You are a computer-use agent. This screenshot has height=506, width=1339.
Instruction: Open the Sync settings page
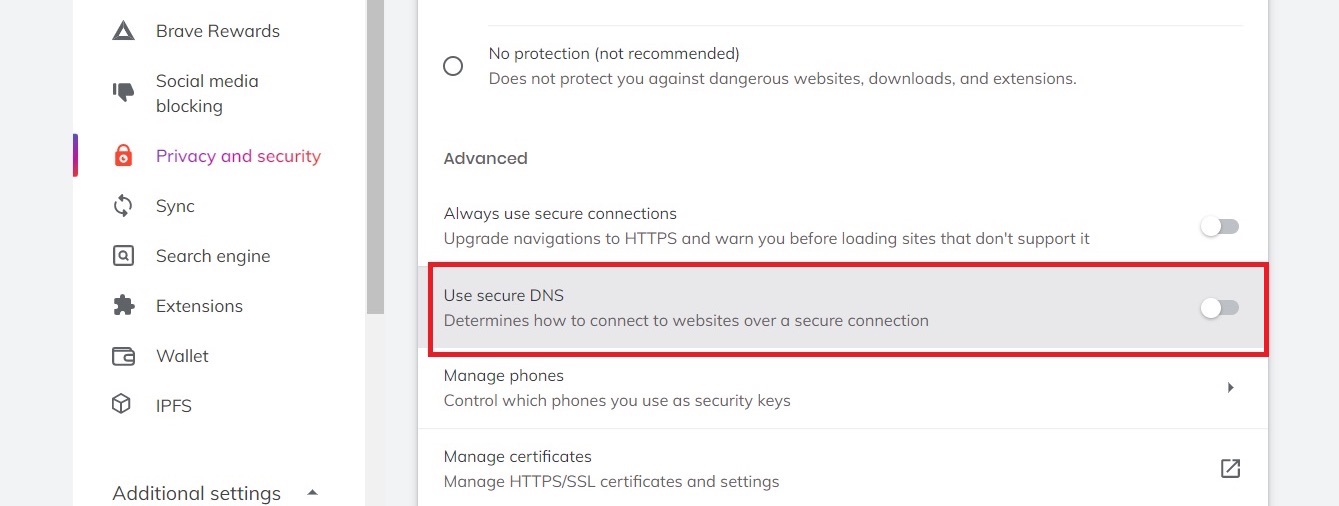[x=175, y=206]
